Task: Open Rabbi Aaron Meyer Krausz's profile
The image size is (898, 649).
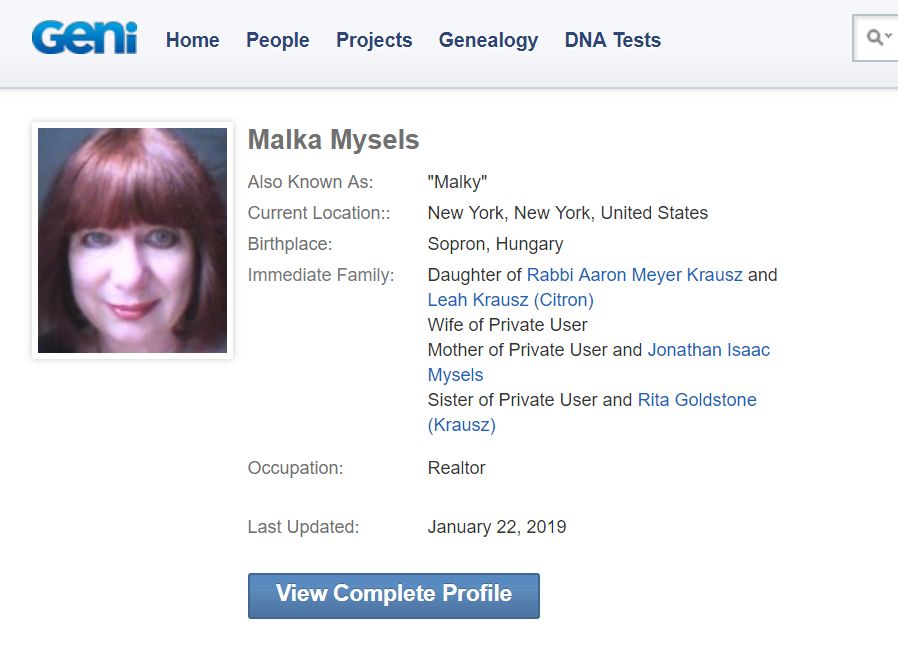Action: pos(634,275)
